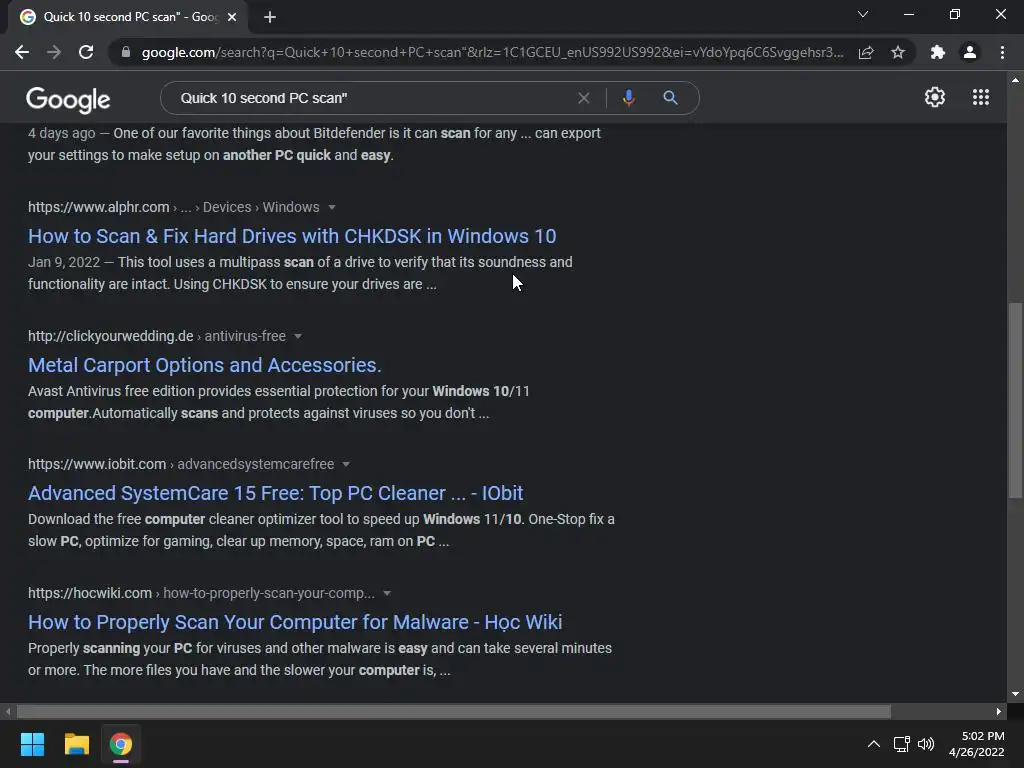The image size is (1024, 768).
Task: Click the vertical scrollbar thumb
Action: 1015,400
